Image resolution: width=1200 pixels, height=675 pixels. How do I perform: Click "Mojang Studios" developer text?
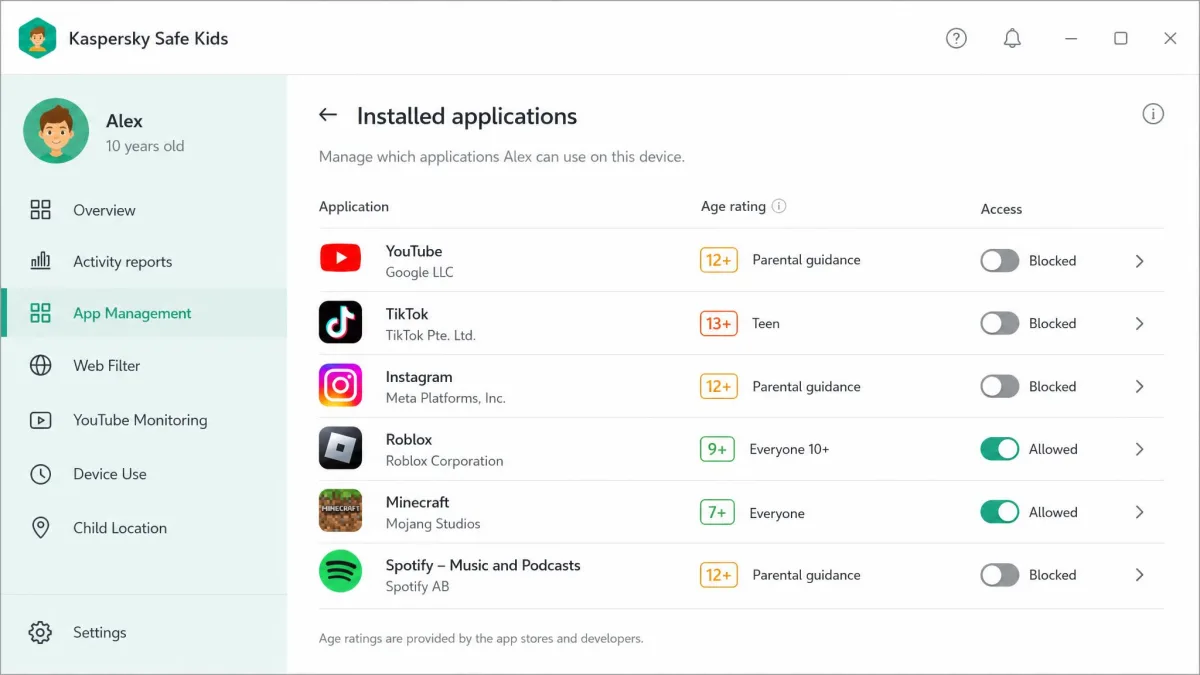coord(433,524)
